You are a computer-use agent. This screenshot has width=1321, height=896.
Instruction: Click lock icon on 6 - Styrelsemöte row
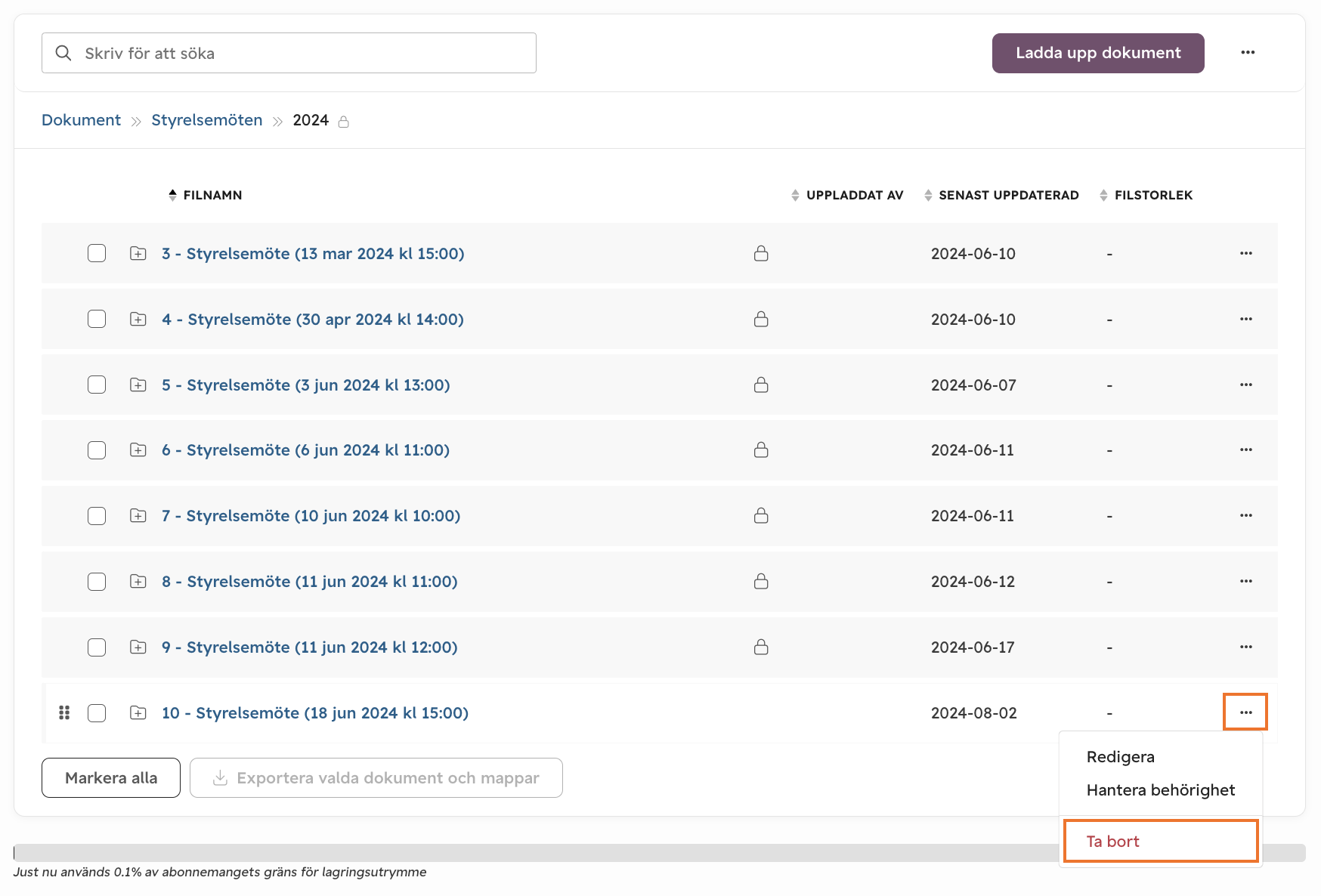pyautogui.click(x=761, y=450)
